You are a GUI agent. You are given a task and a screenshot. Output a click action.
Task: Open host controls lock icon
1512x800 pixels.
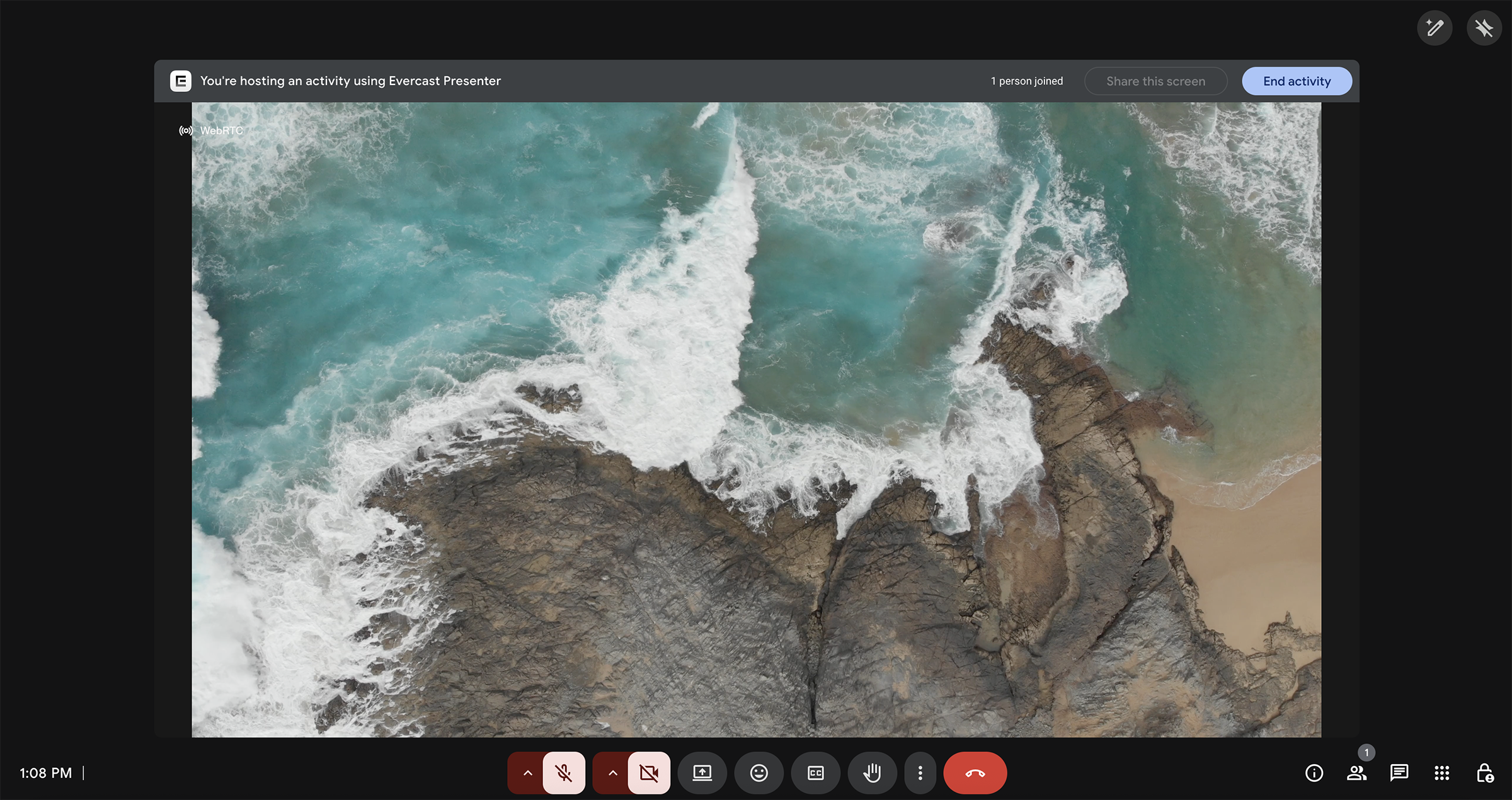point(1484,773)
